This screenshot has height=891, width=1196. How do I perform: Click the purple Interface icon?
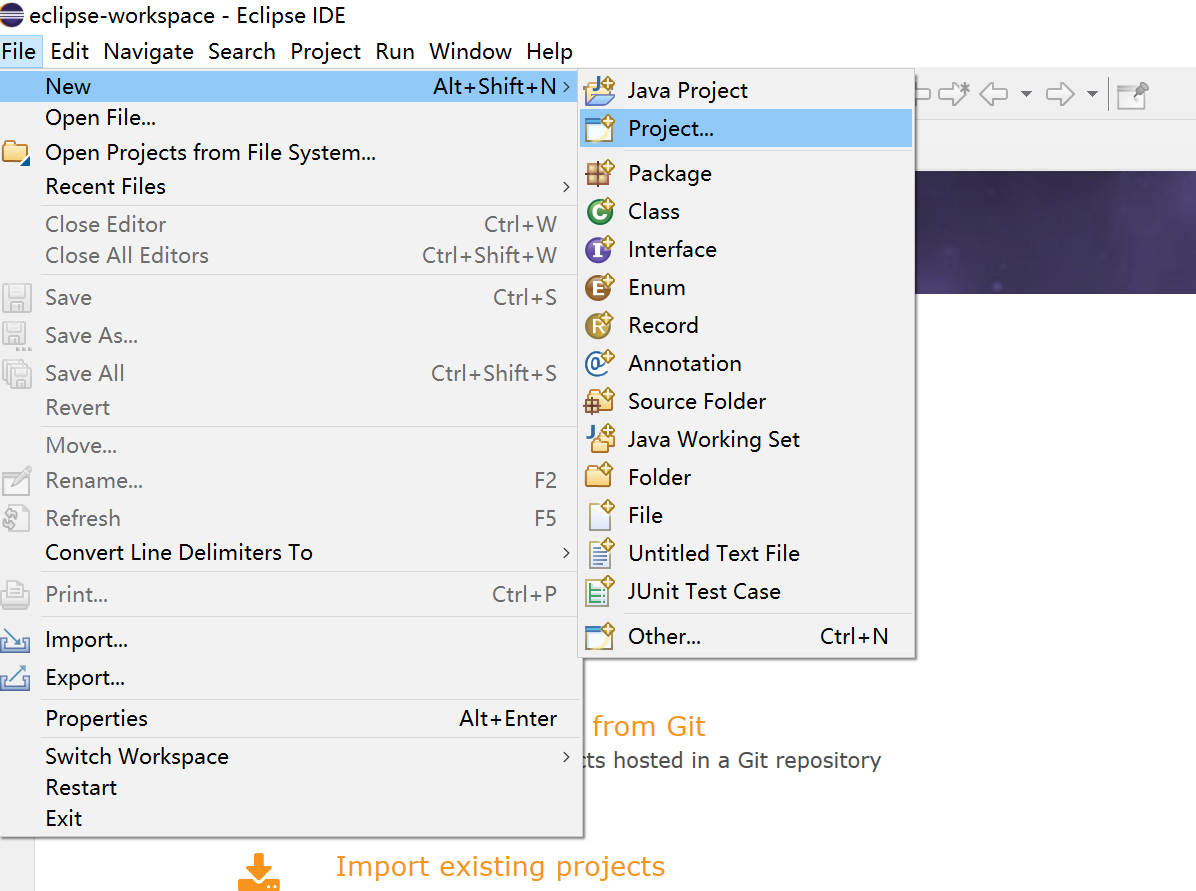600,249
